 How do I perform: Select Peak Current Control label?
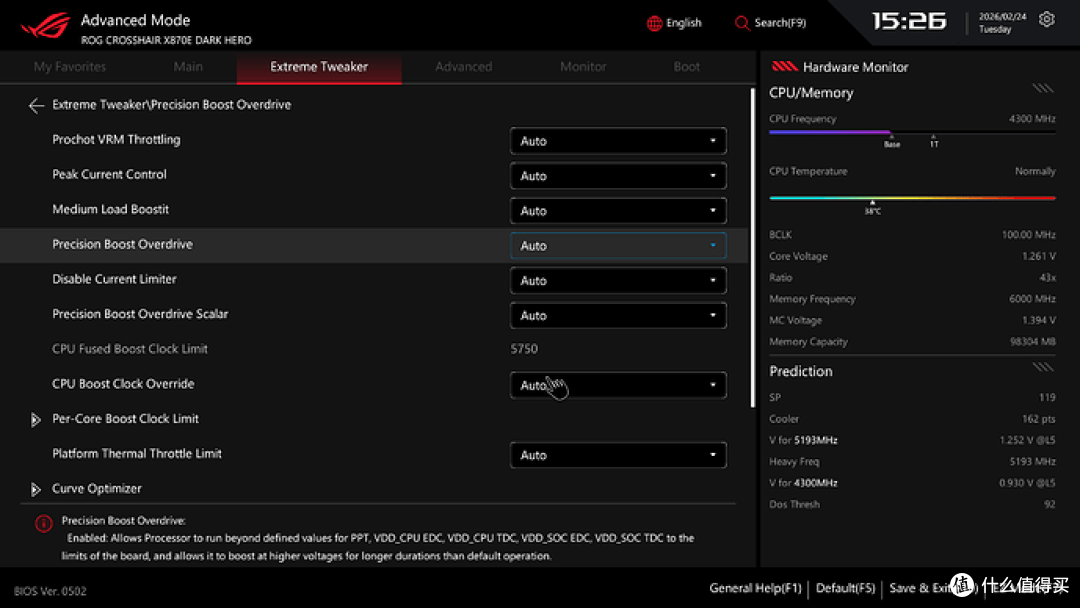click(x=110, y=175)
